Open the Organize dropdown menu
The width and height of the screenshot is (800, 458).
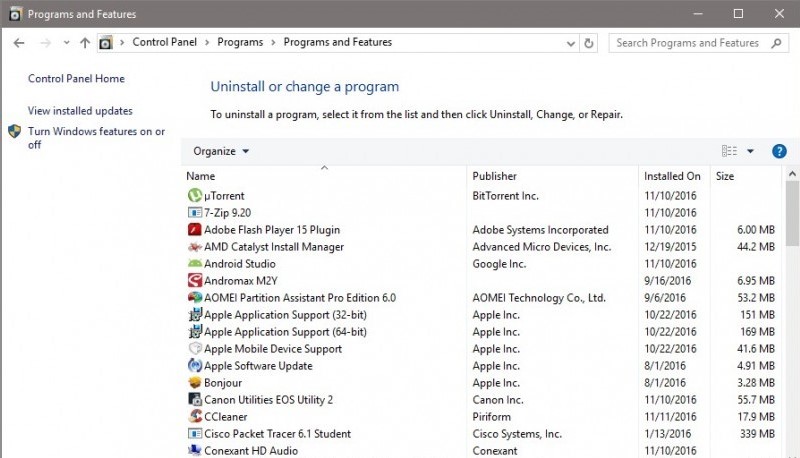[x=221, y=152]
